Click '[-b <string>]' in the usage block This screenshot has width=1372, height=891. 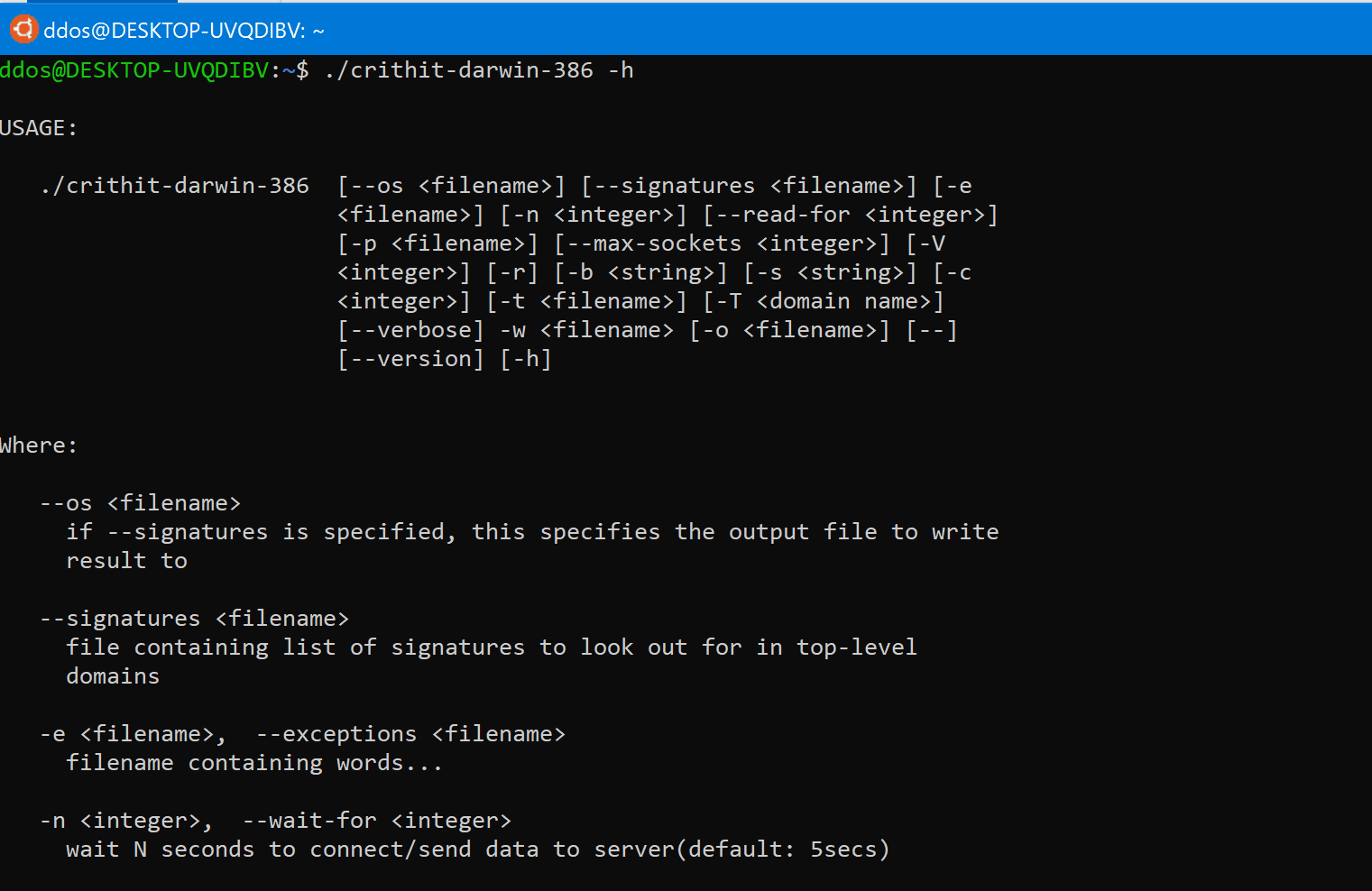[641, 272]
